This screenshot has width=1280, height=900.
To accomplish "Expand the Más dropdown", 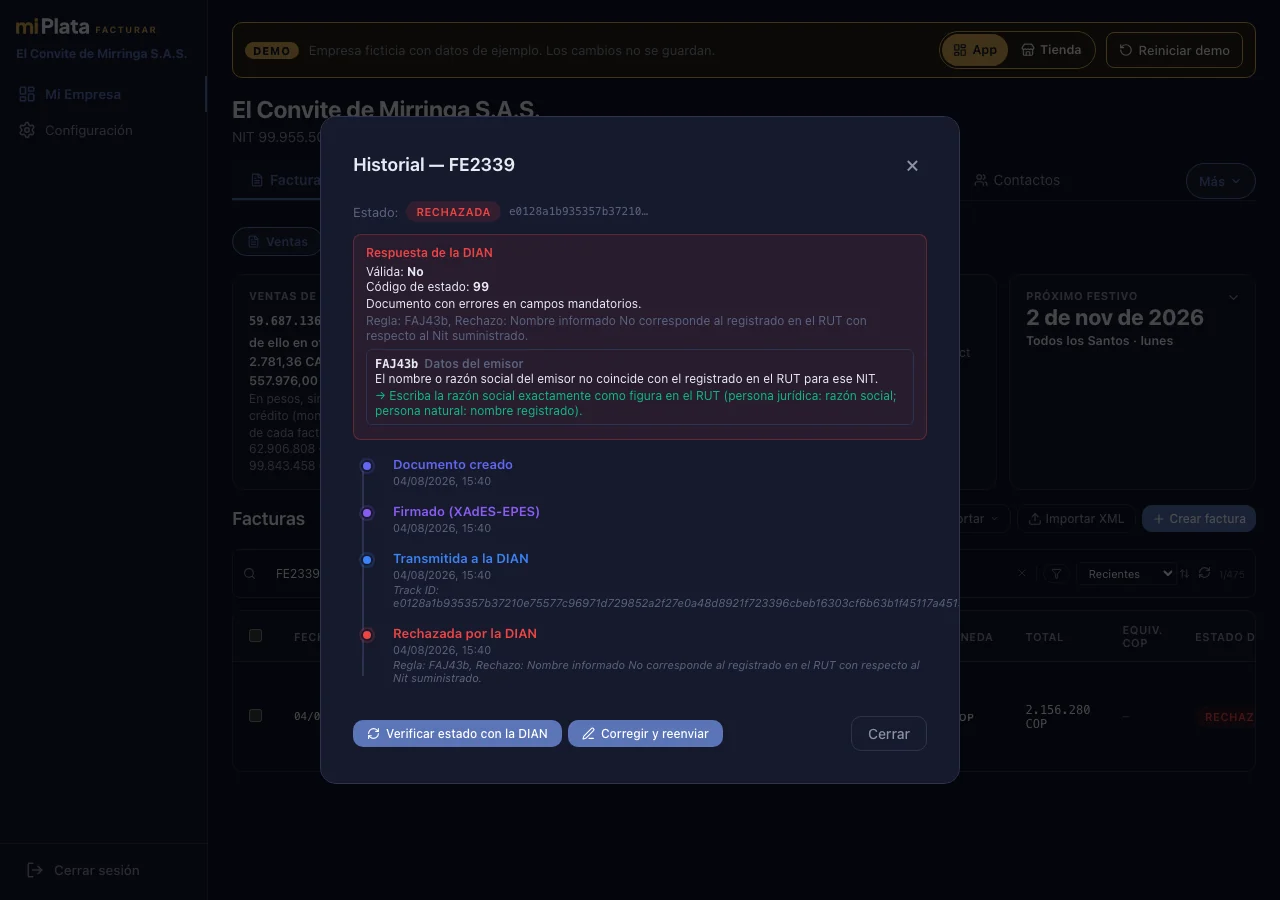I will [x=1220, y=181].
